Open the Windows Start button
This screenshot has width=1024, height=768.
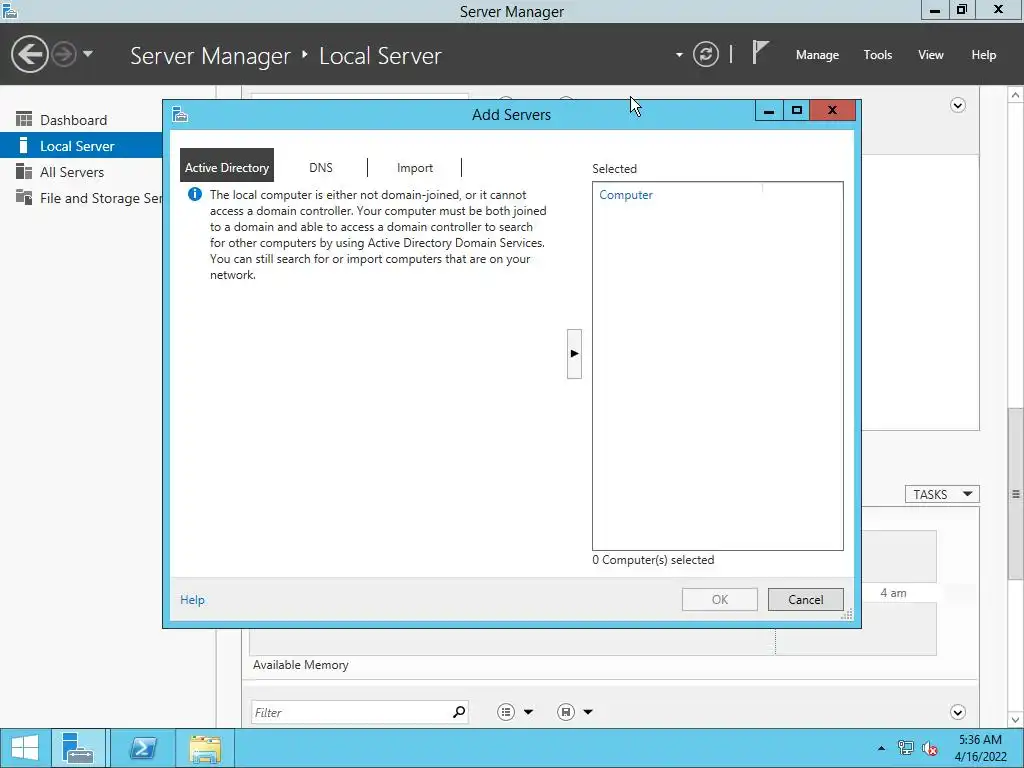(x=25, y=748)
